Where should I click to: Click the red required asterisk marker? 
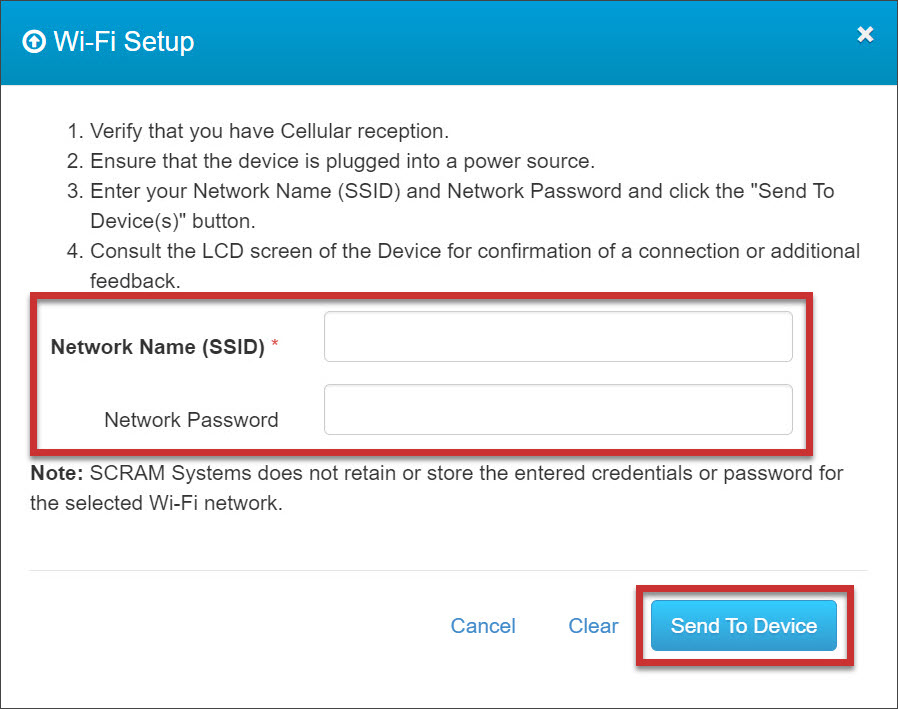[x=275, y=345]
